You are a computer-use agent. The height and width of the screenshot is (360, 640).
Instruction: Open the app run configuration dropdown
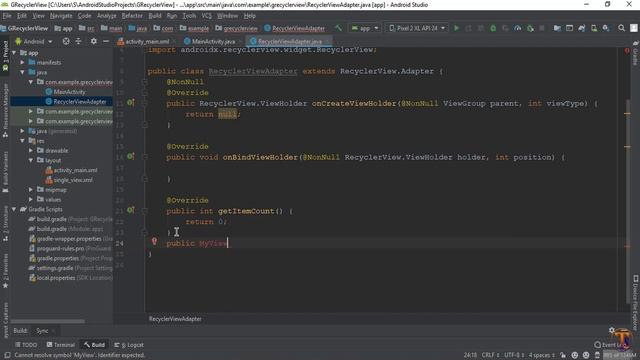tap(365, 28)
